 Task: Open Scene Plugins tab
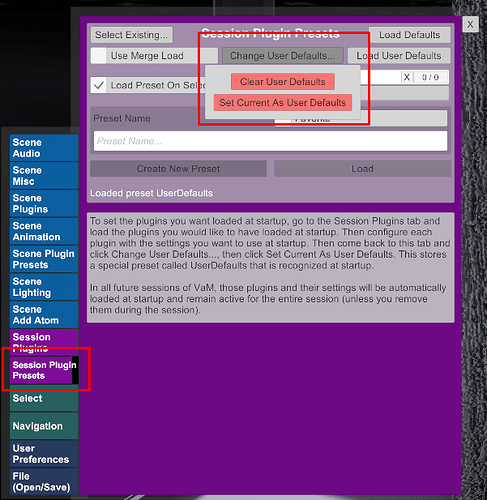click(x=44, y=203)
